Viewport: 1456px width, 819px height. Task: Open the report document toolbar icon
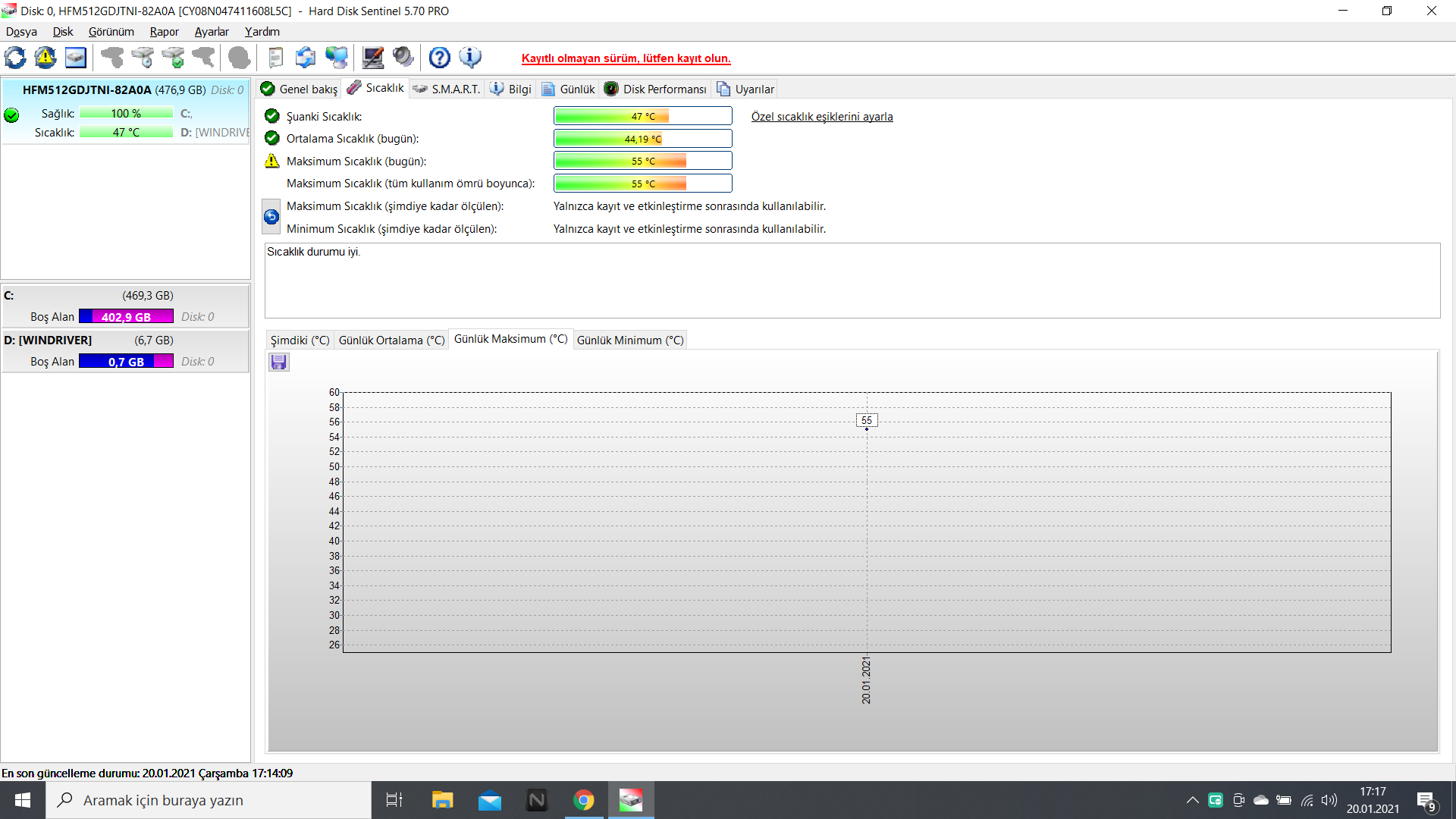pyautogui.click(x=276, y=58)
